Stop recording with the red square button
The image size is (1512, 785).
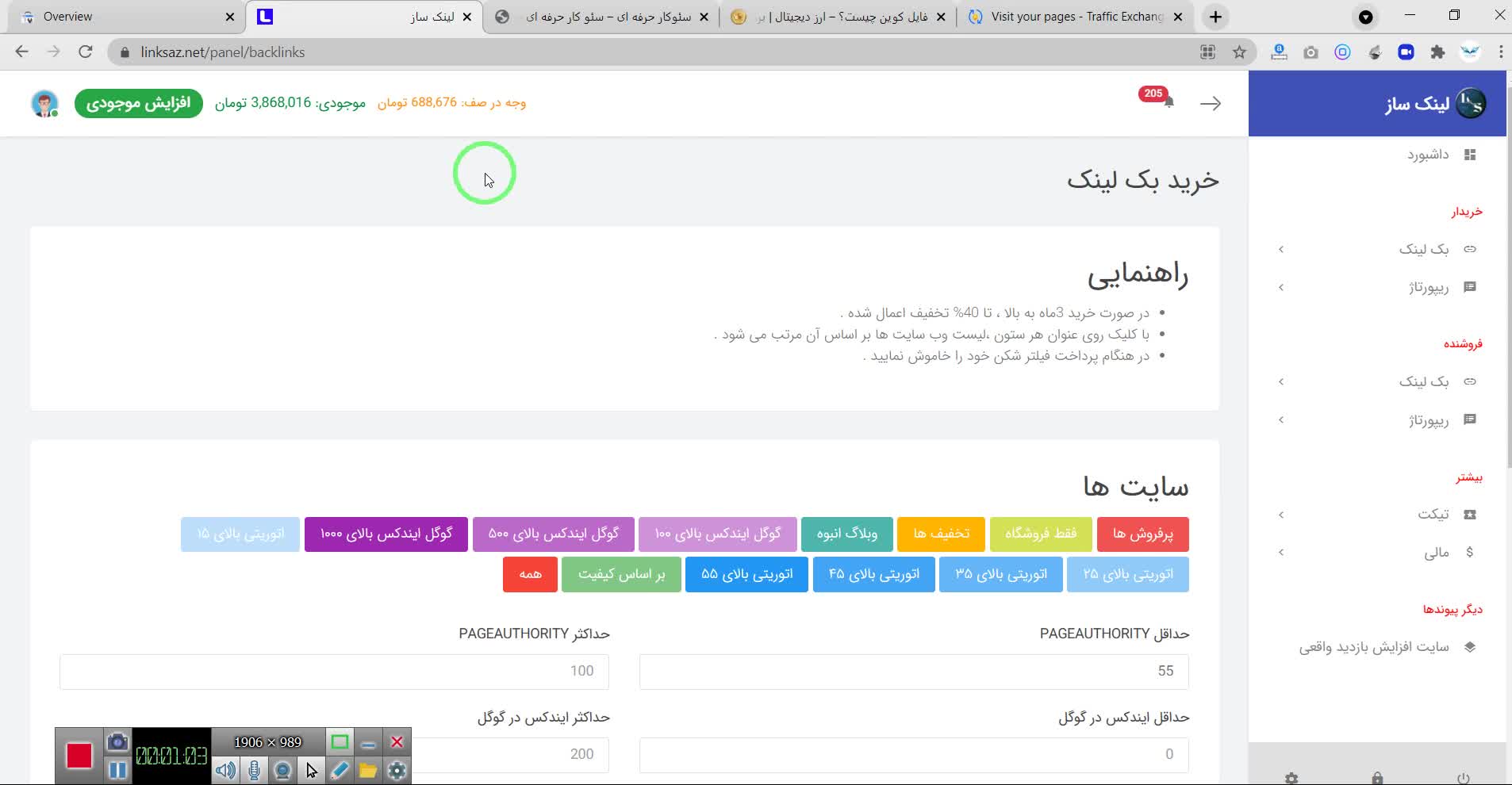click(x=79, y=756)
